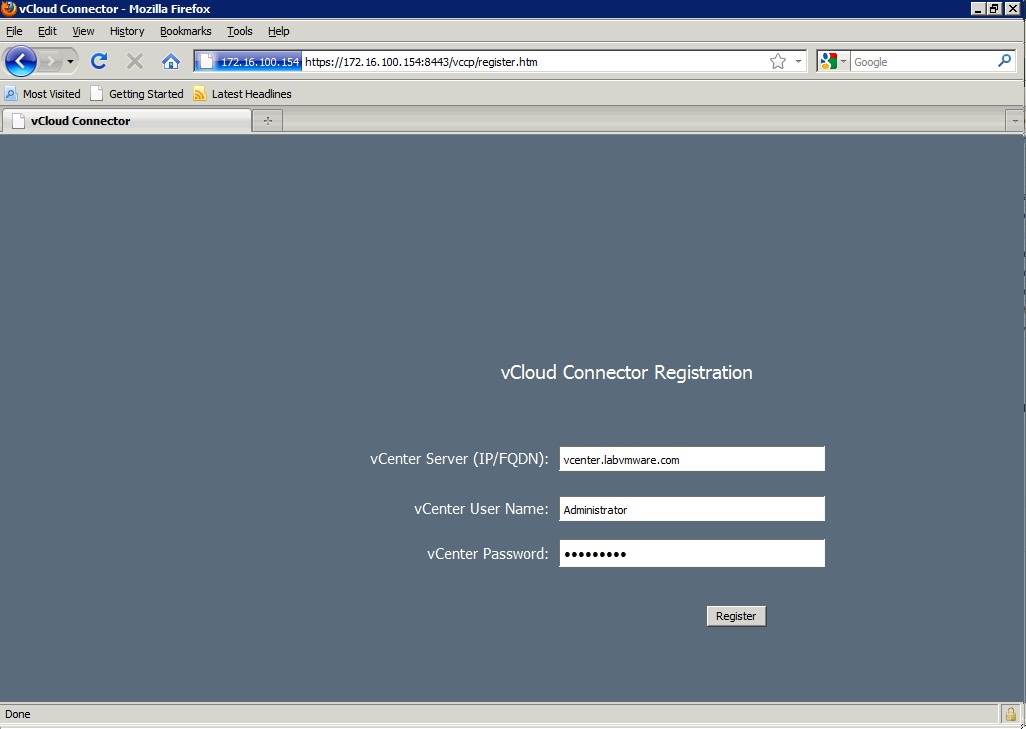Click the Done status bar text

pyautogui.click(x=18, y=714)
